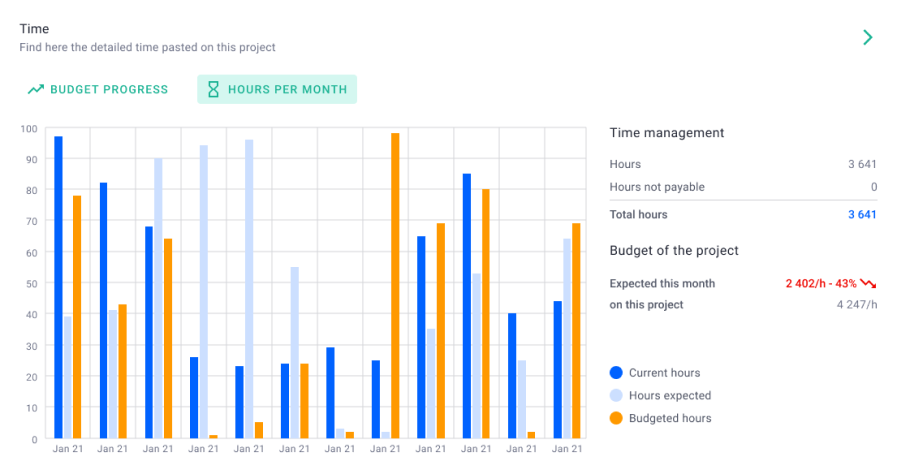897x474 pixels.
Task: Click the 'Hours not payable' row label
Action: pyautogui.click(x=657, y=187)
